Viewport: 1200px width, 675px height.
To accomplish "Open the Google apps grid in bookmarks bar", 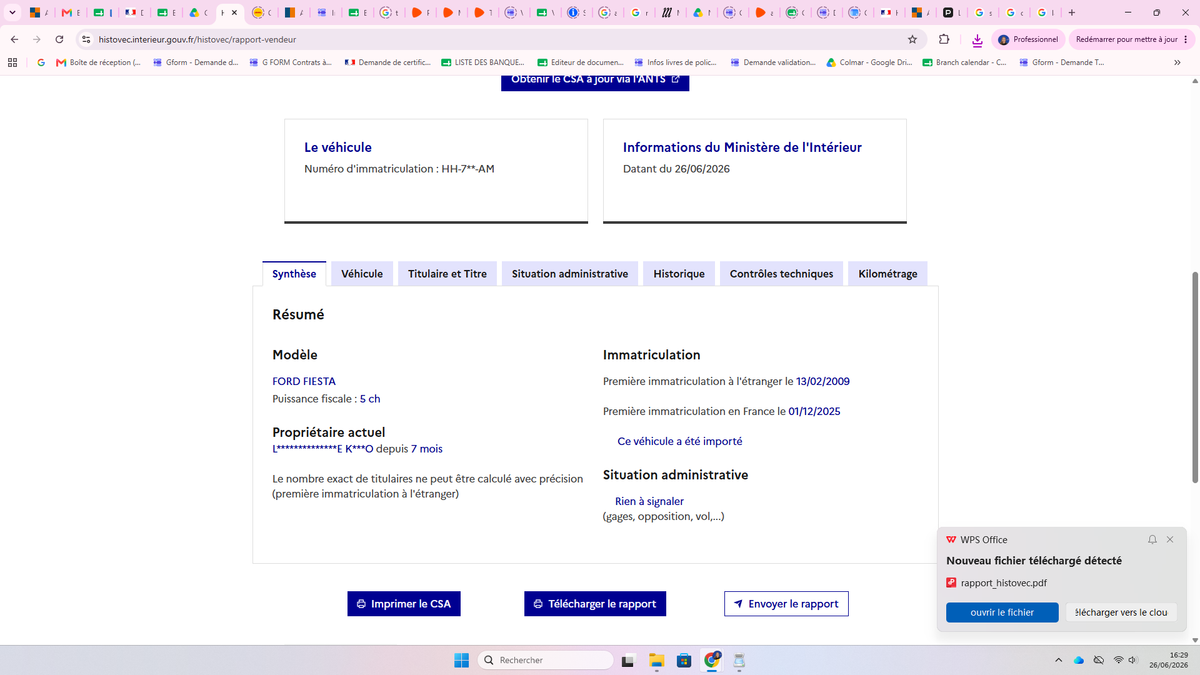I will 12,62.
